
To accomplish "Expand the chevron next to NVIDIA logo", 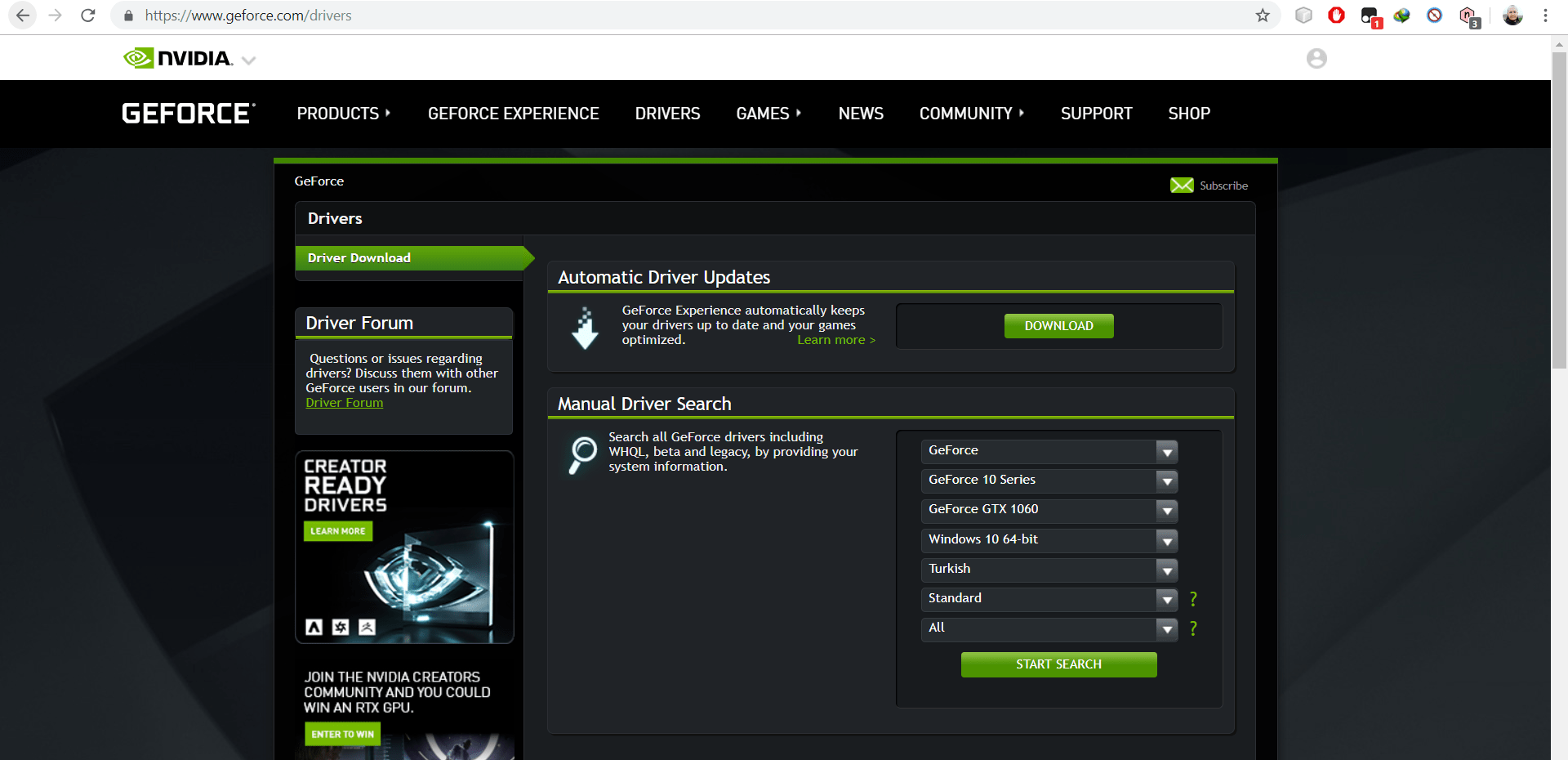I will coord(249,60).
